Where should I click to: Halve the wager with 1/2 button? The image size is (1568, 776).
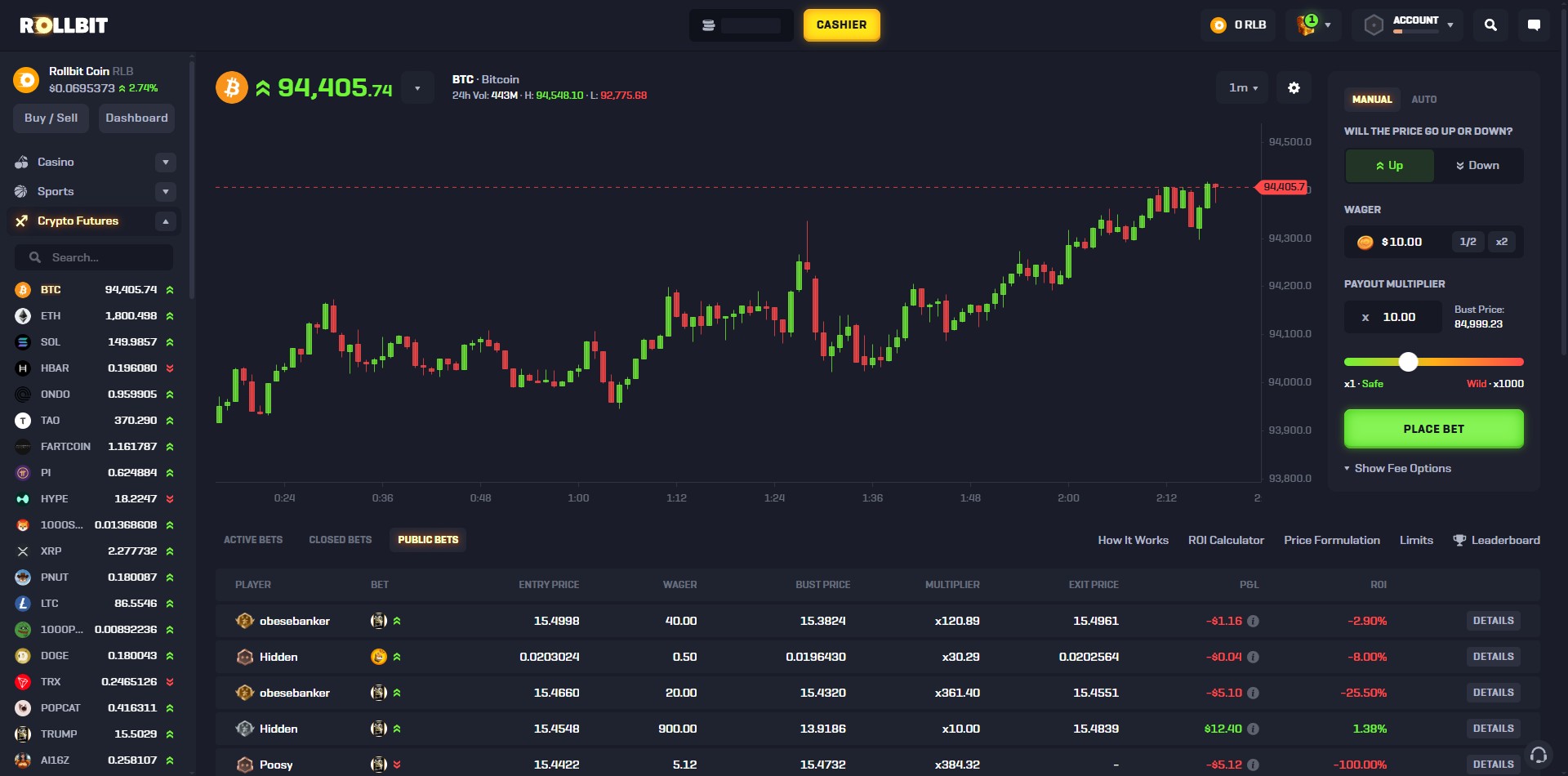click(1468, 242)
